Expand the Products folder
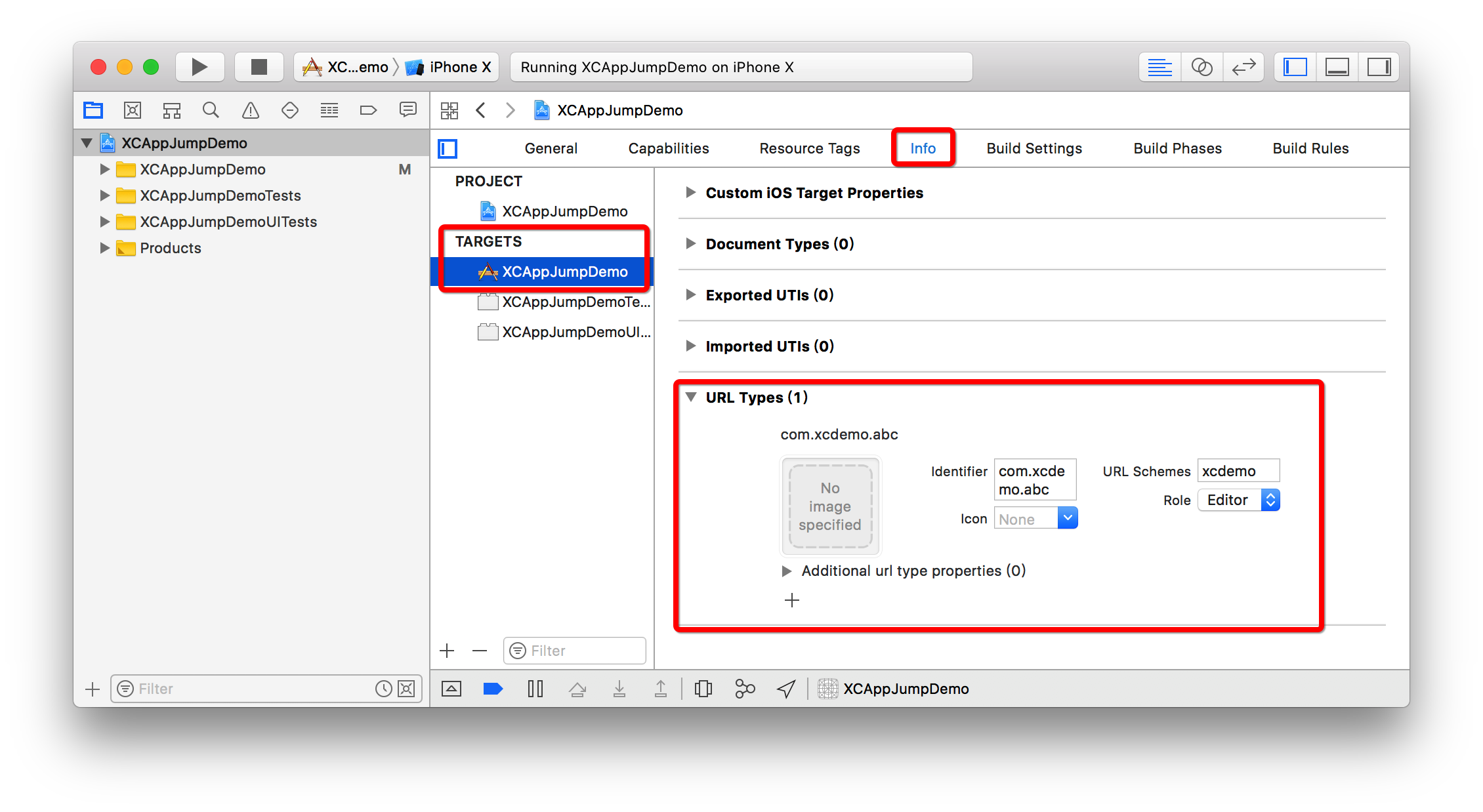The height and width of the screenshot is (812, 1483). pos(104,248)
